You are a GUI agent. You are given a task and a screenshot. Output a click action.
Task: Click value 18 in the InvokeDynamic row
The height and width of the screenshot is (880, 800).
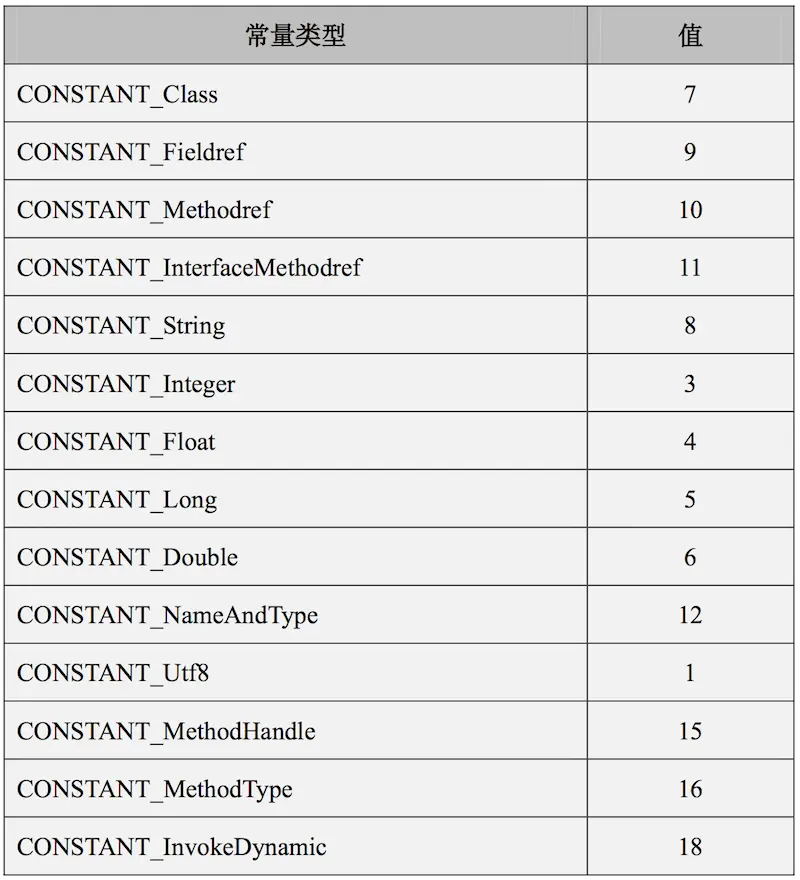[x=690, y=847]
